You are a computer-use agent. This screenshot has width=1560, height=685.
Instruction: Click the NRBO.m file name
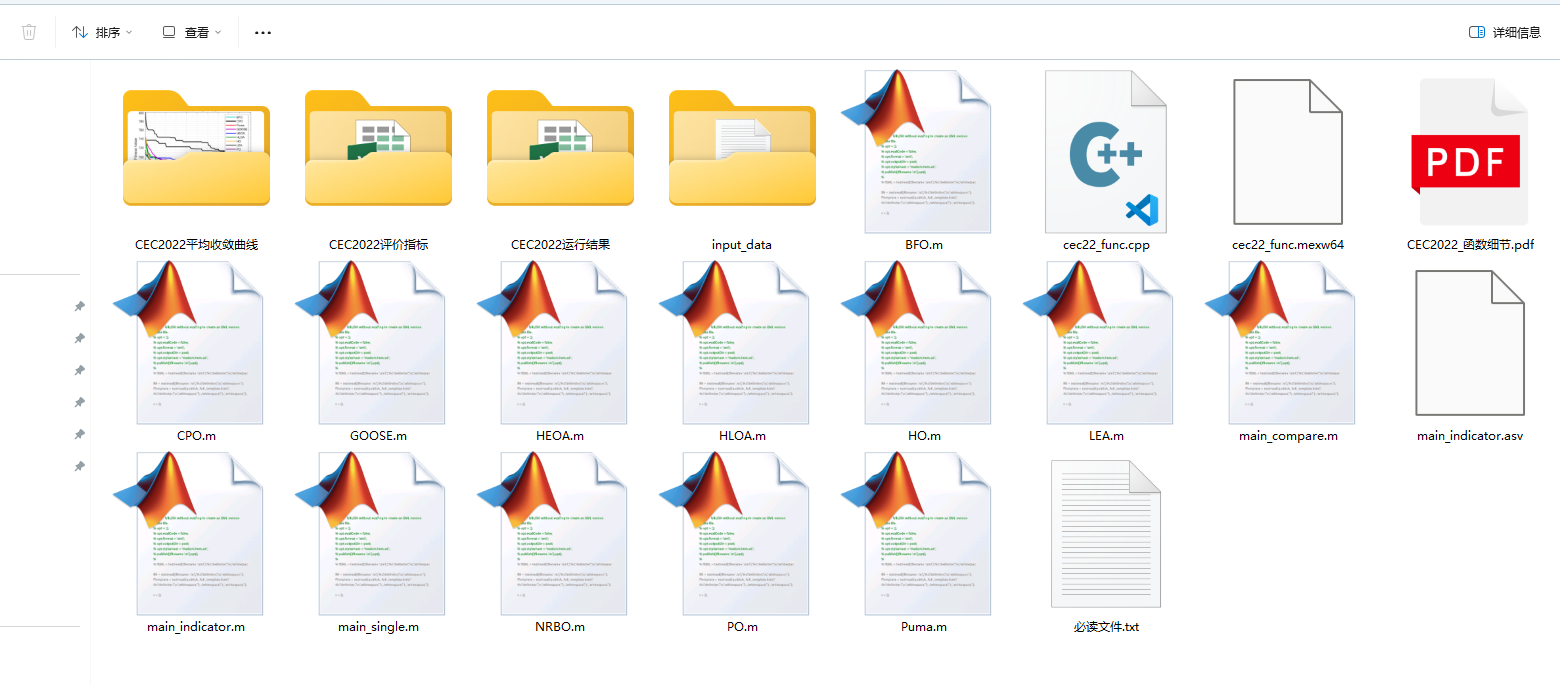[560, 627]
